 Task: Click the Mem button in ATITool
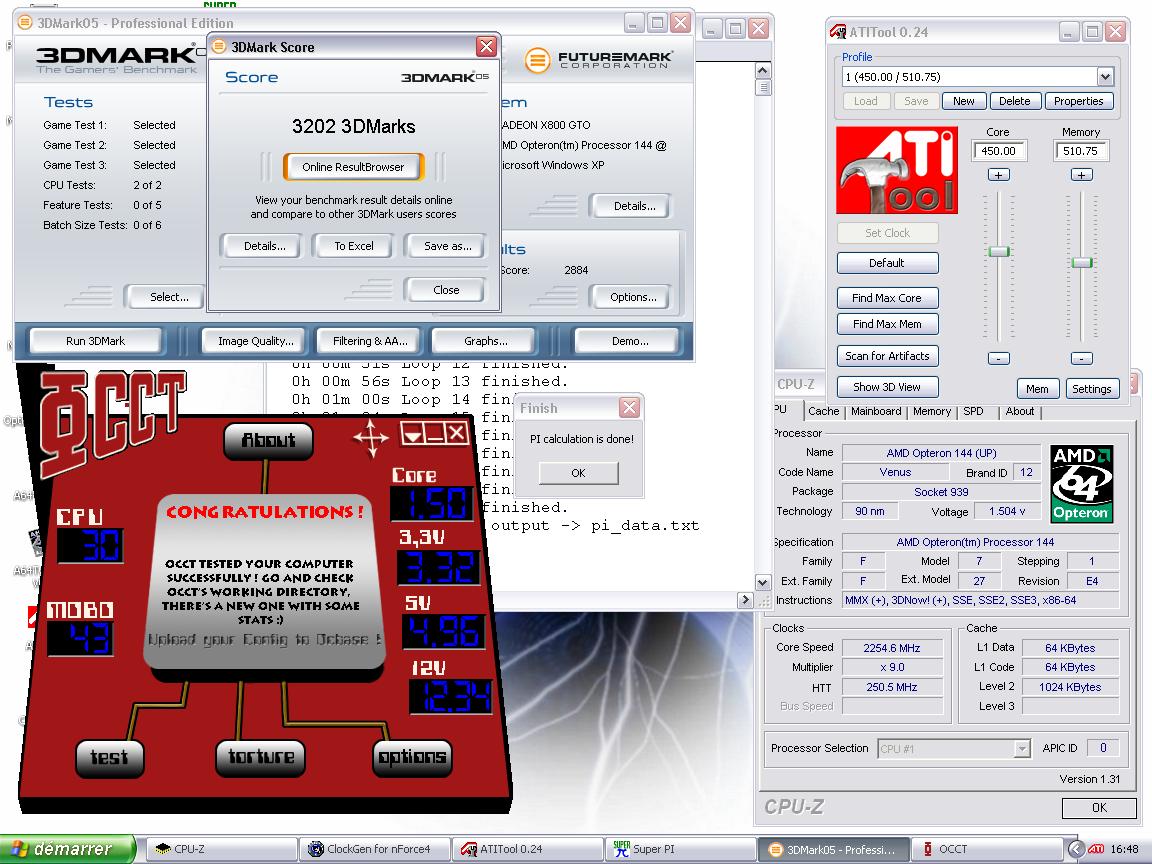(1037, 389)
